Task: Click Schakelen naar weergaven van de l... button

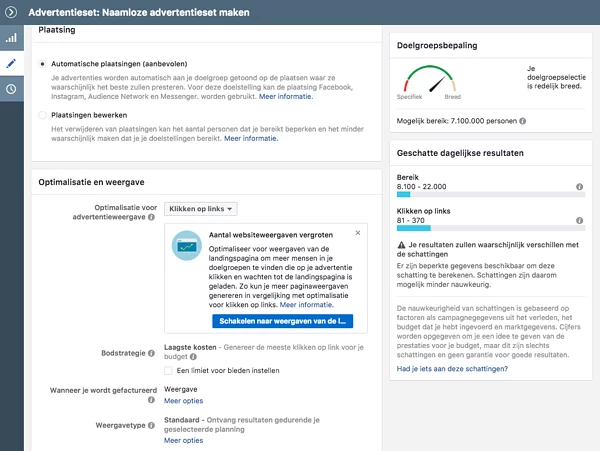Action: click(283, 321)
